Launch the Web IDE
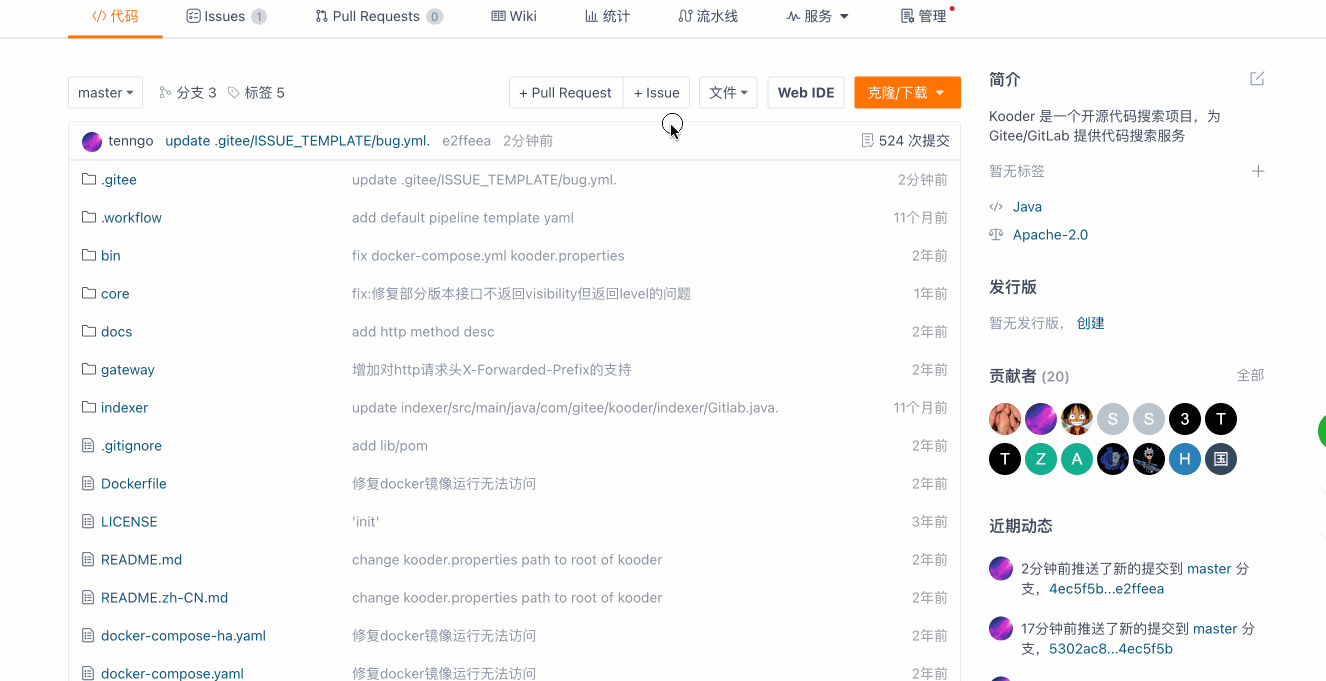The width and height of the screenshot is (1326, 681). (806, 92)
